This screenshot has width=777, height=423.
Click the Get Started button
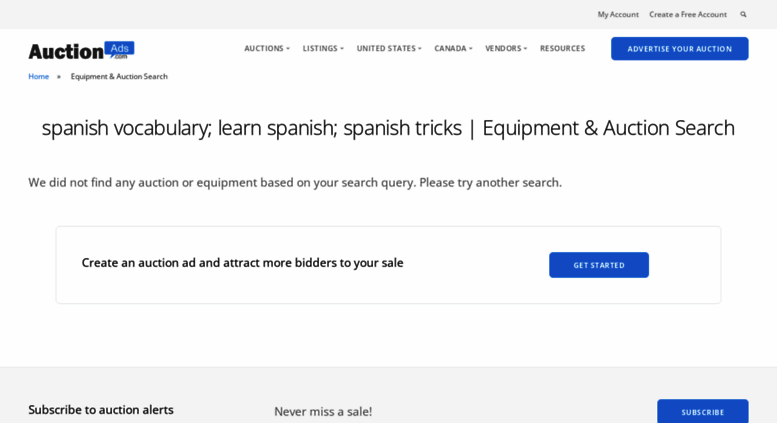click(599, 265)
